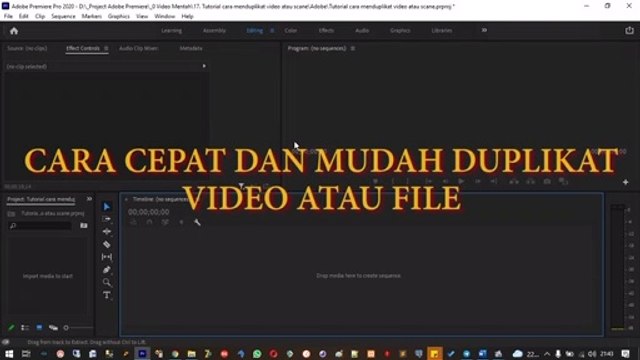Toggle insert sequences as nests option

[x=133, y=222]
